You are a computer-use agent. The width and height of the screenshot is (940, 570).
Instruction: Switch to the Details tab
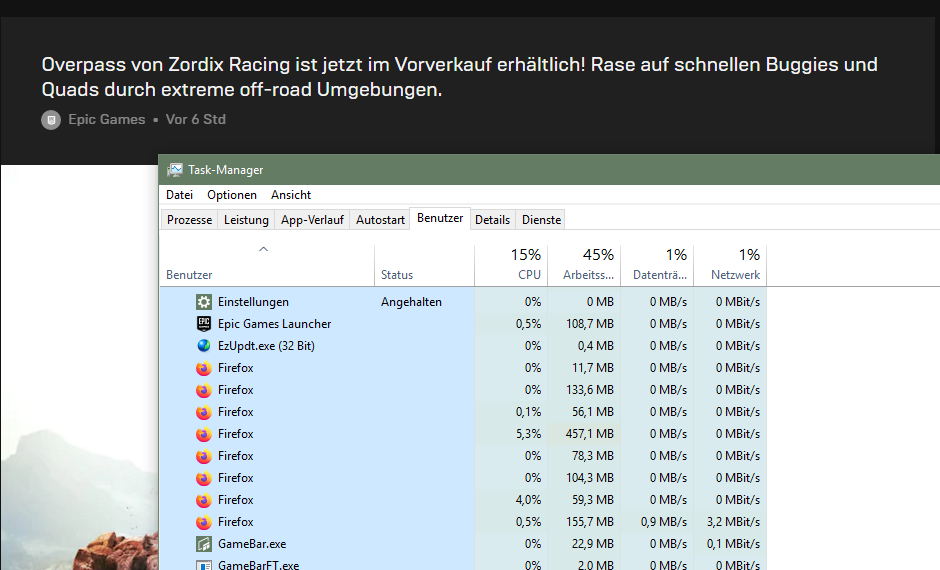point(492,220)
